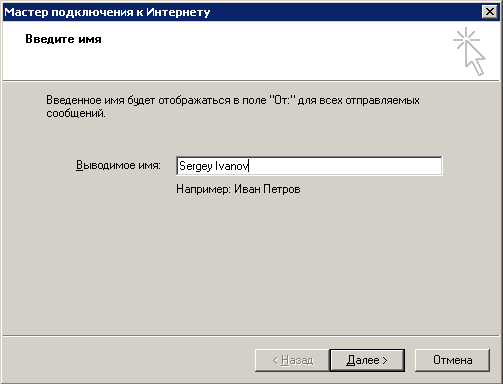
Task: Click the description line about поле От:
Action: pyautogui.click(x=233, y=100)
